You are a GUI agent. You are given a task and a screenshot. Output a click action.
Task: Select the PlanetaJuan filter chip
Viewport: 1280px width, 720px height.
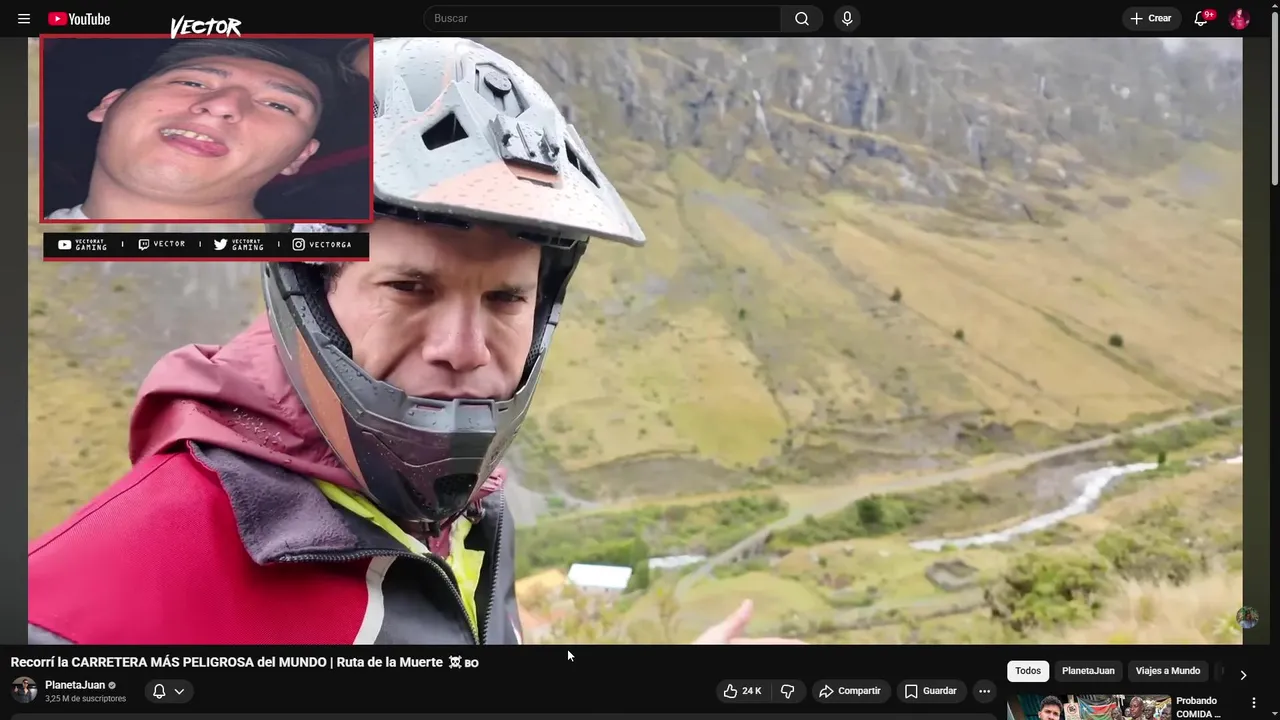pyautogui.click(x=1088, y=671)
